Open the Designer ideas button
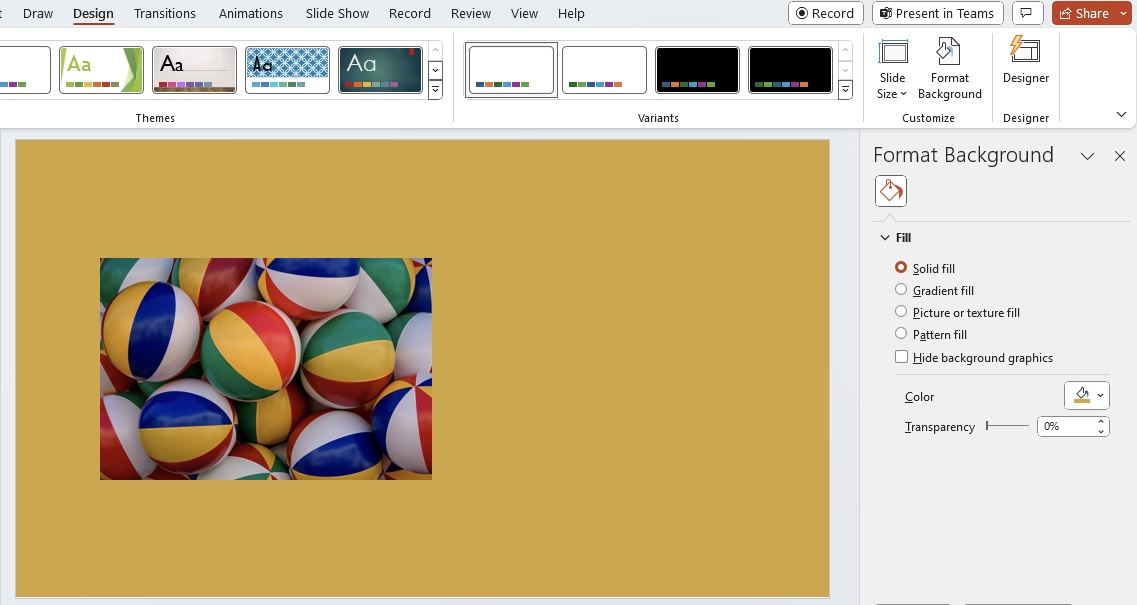This screenshot has height=605, width=1137. coord(1025,62)
